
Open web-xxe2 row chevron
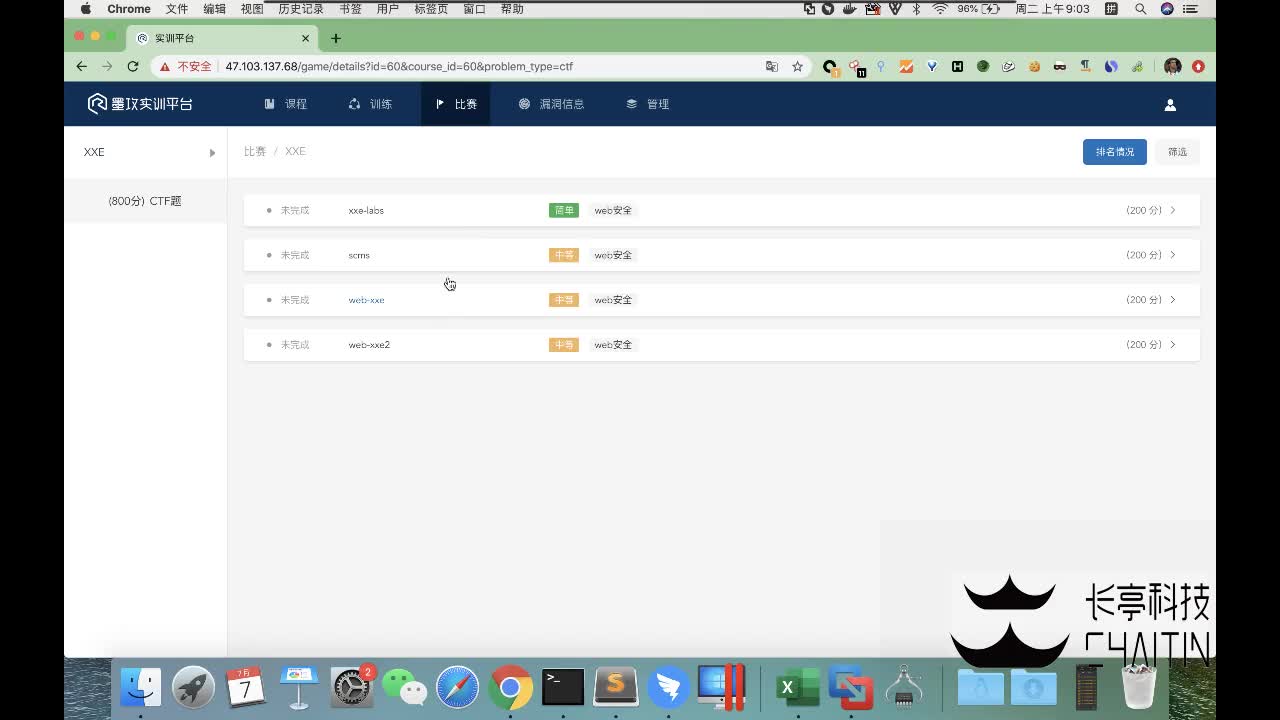[x=1173, y=345]
